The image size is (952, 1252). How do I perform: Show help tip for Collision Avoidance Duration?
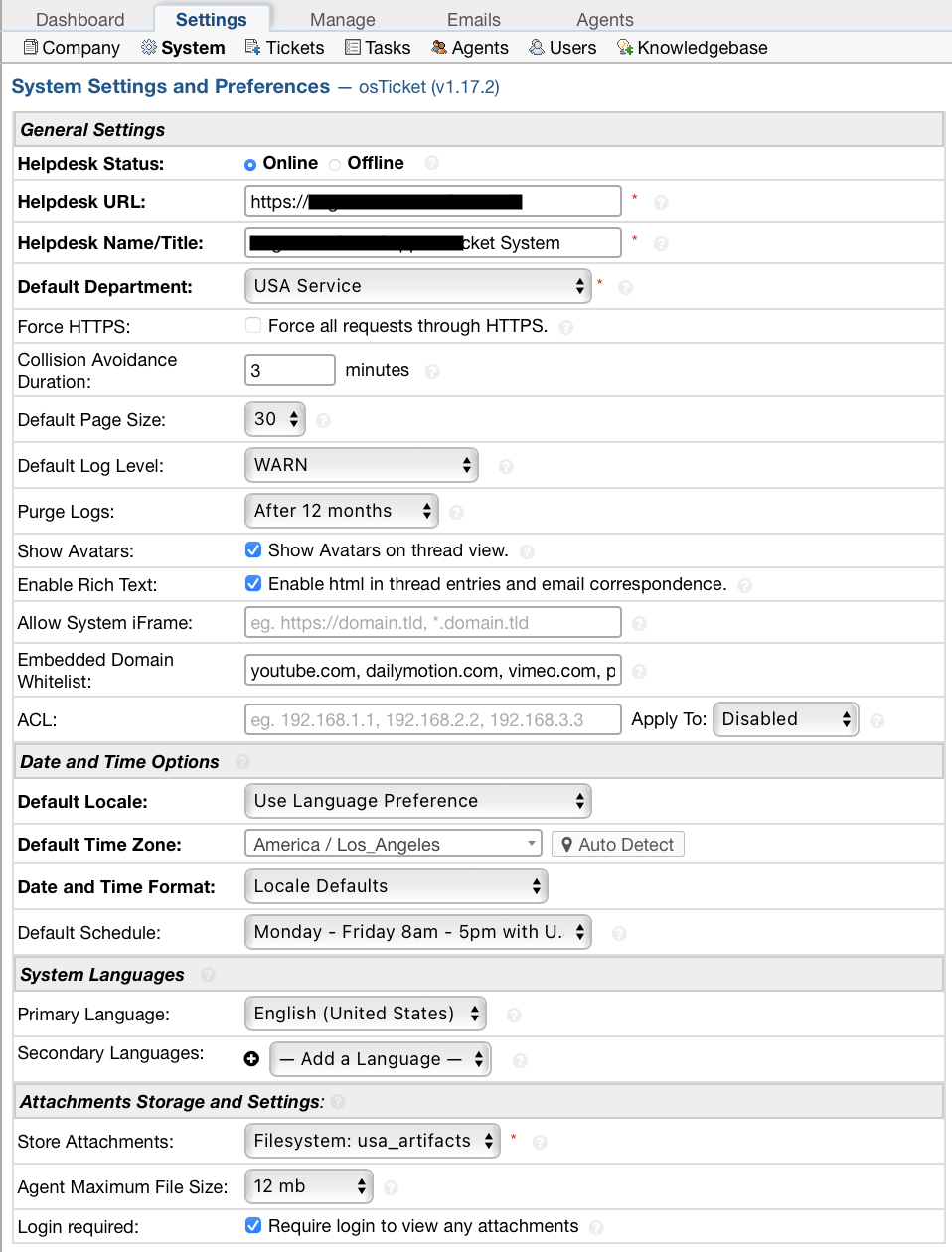pyautogui.click(x=432, y=372)
